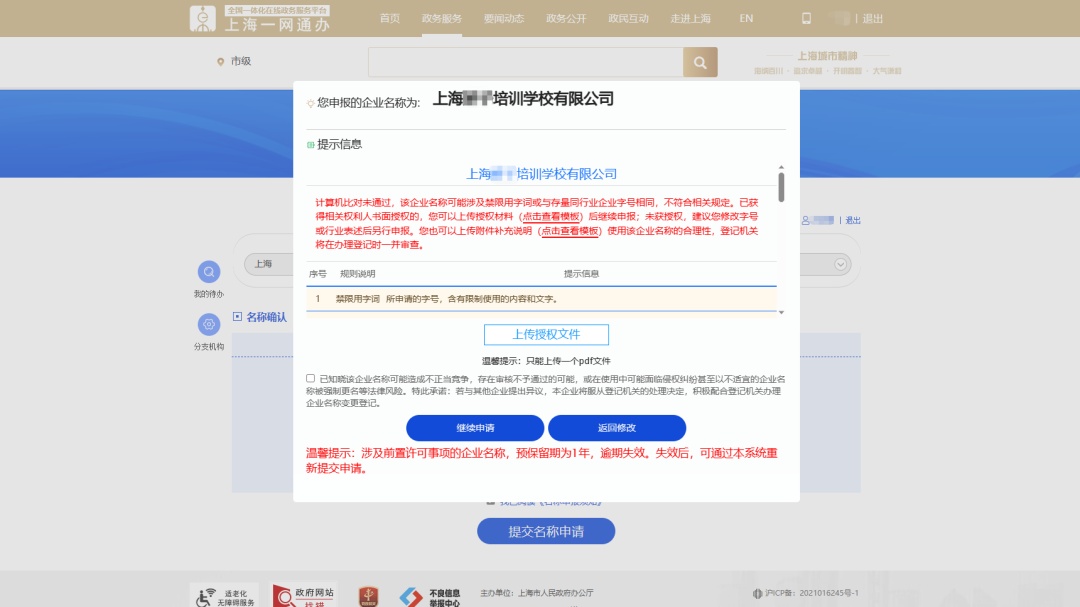Select the 我的待办 circular icon
This screenshot has width=1080, height=607.
click(x=209, y=270)
